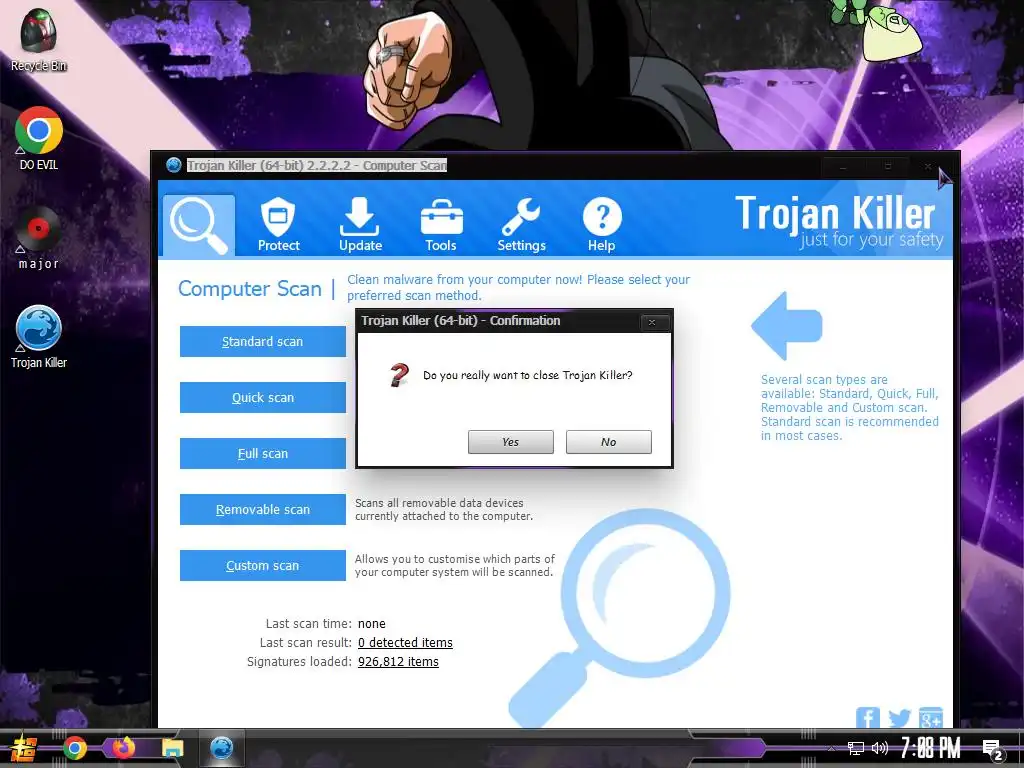The width and height of the screenshot is (1024, 768).
Task: Select the Trojan Killer desktop shortcut
Action: (x=39, y=337)
